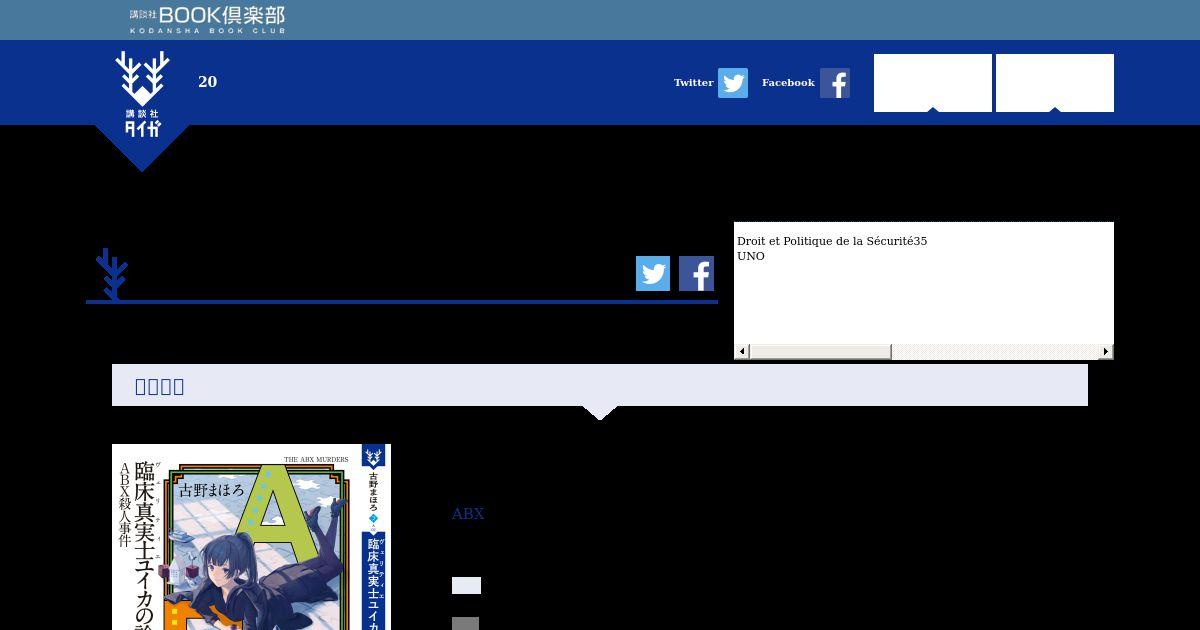Click the left arrow of the horizontal scrollbar

point(742,351)
